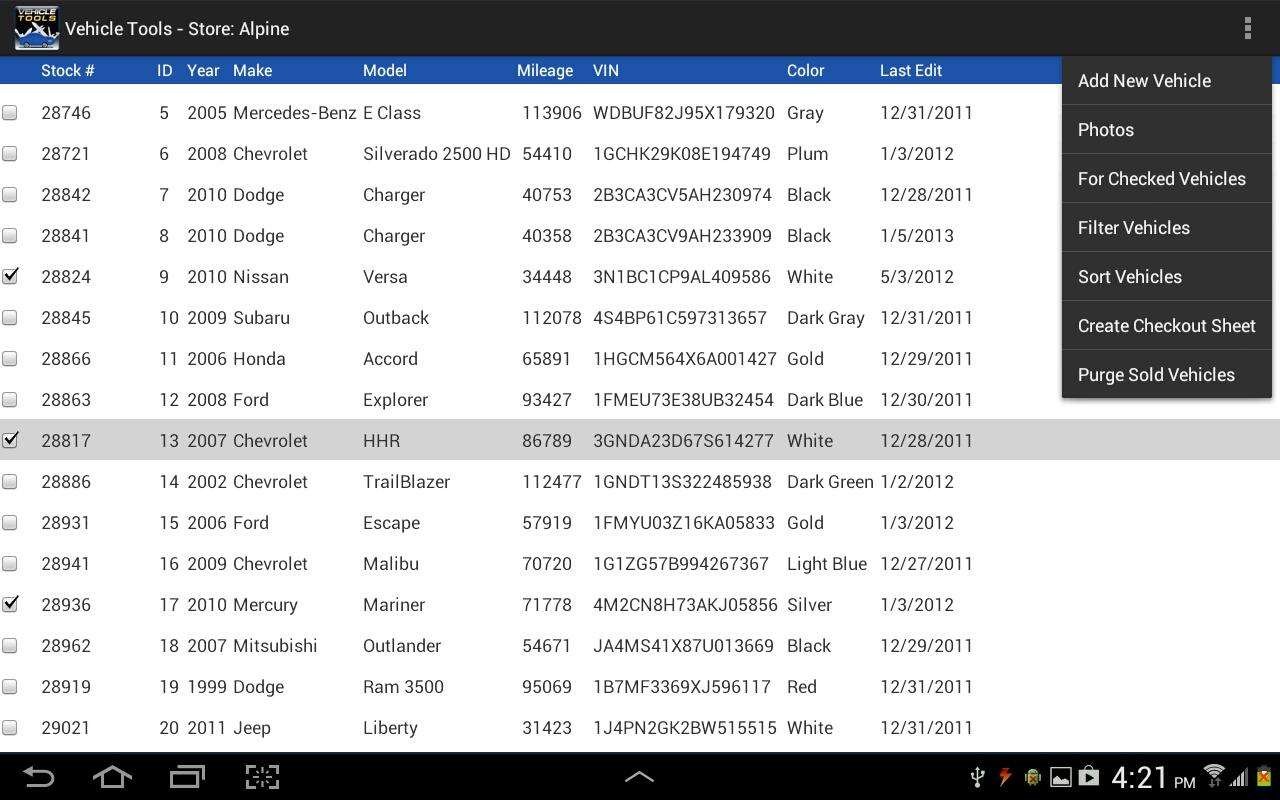Image resolution: width=1280 pixels, height=800 pixels.
Task: Choose Create Checkout Sheet menu item
Action: (1166, 326)
